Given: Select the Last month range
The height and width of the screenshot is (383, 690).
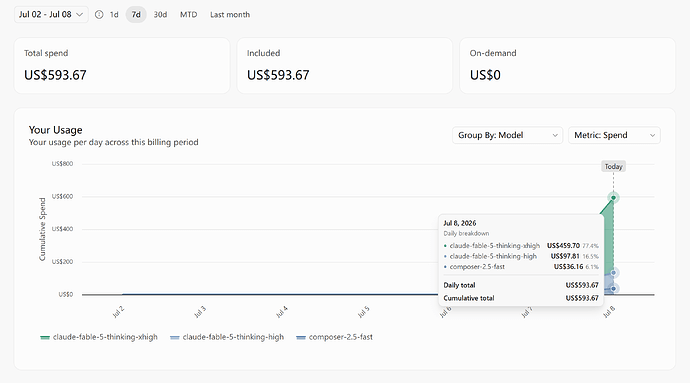Looking at the screenshot, I should click(230, 15).
